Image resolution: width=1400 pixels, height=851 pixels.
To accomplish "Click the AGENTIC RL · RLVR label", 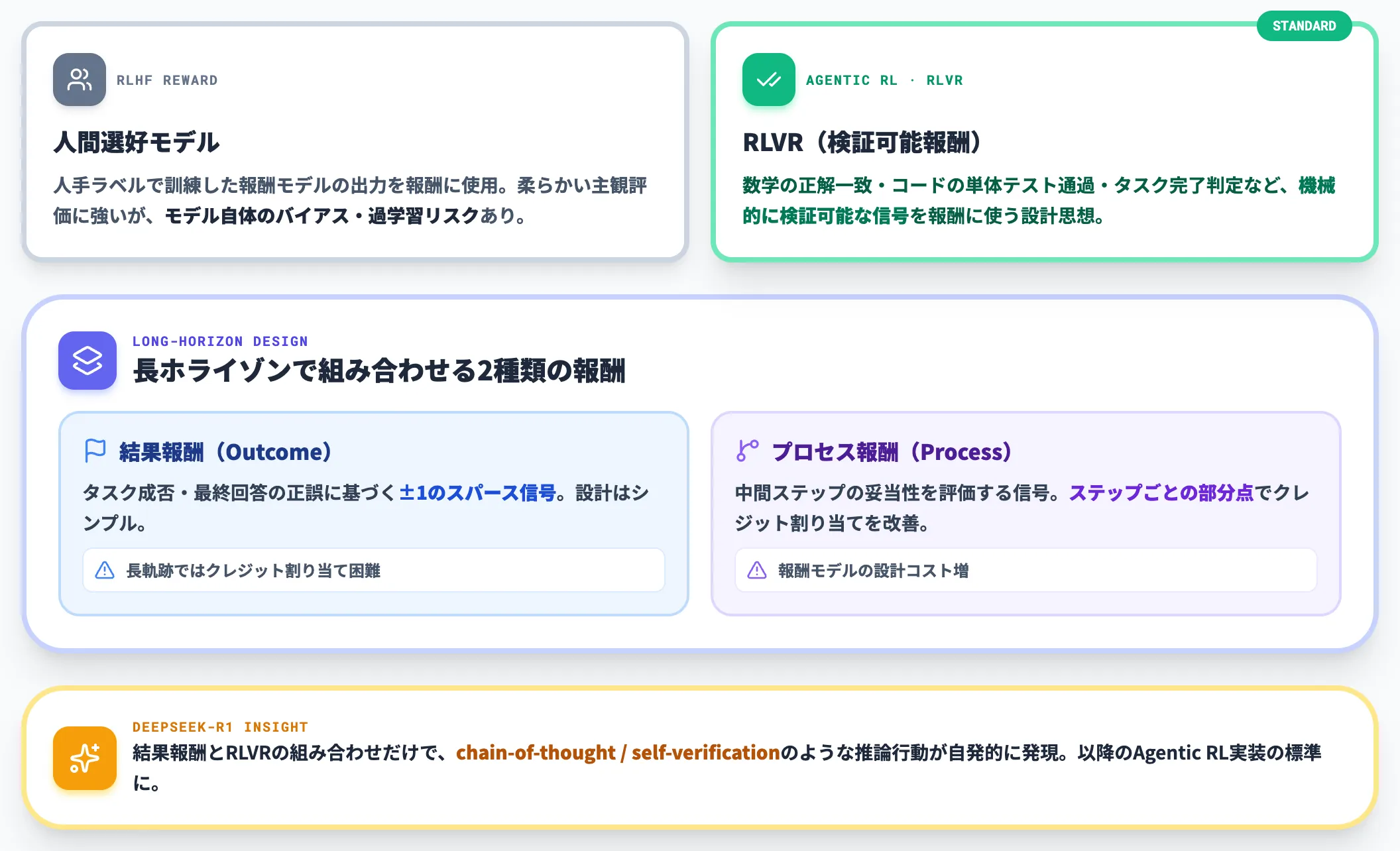I will [884, 80].
